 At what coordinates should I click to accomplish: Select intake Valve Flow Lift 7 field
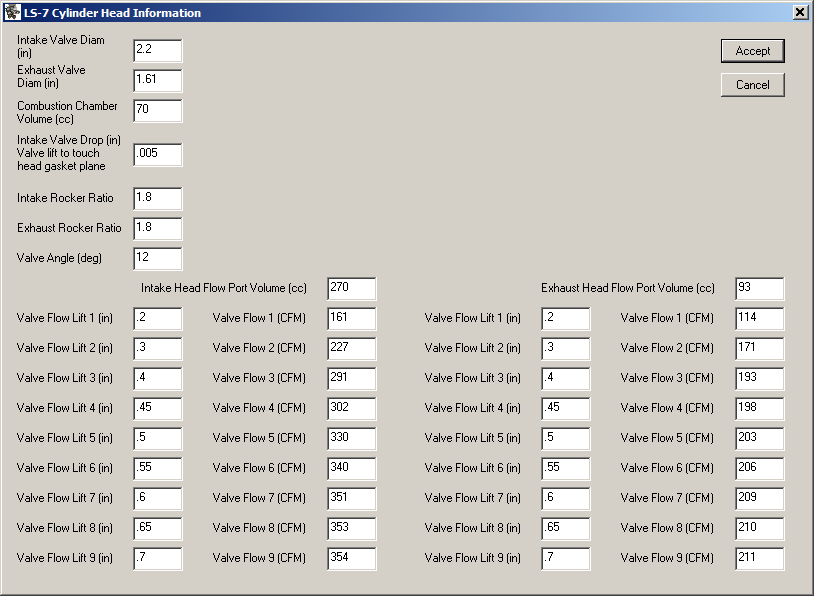[158, 498]
